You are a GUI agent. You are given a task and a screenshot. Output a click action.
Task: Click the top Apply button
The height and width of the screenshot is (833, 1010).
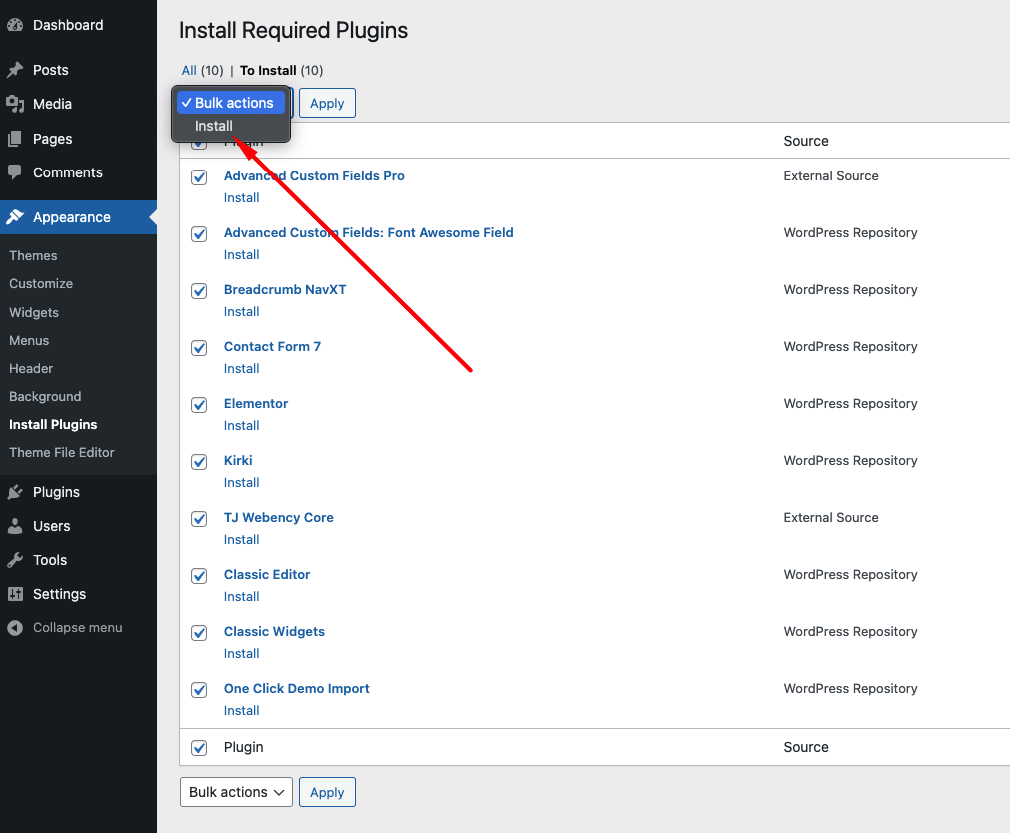pos(327,103)
